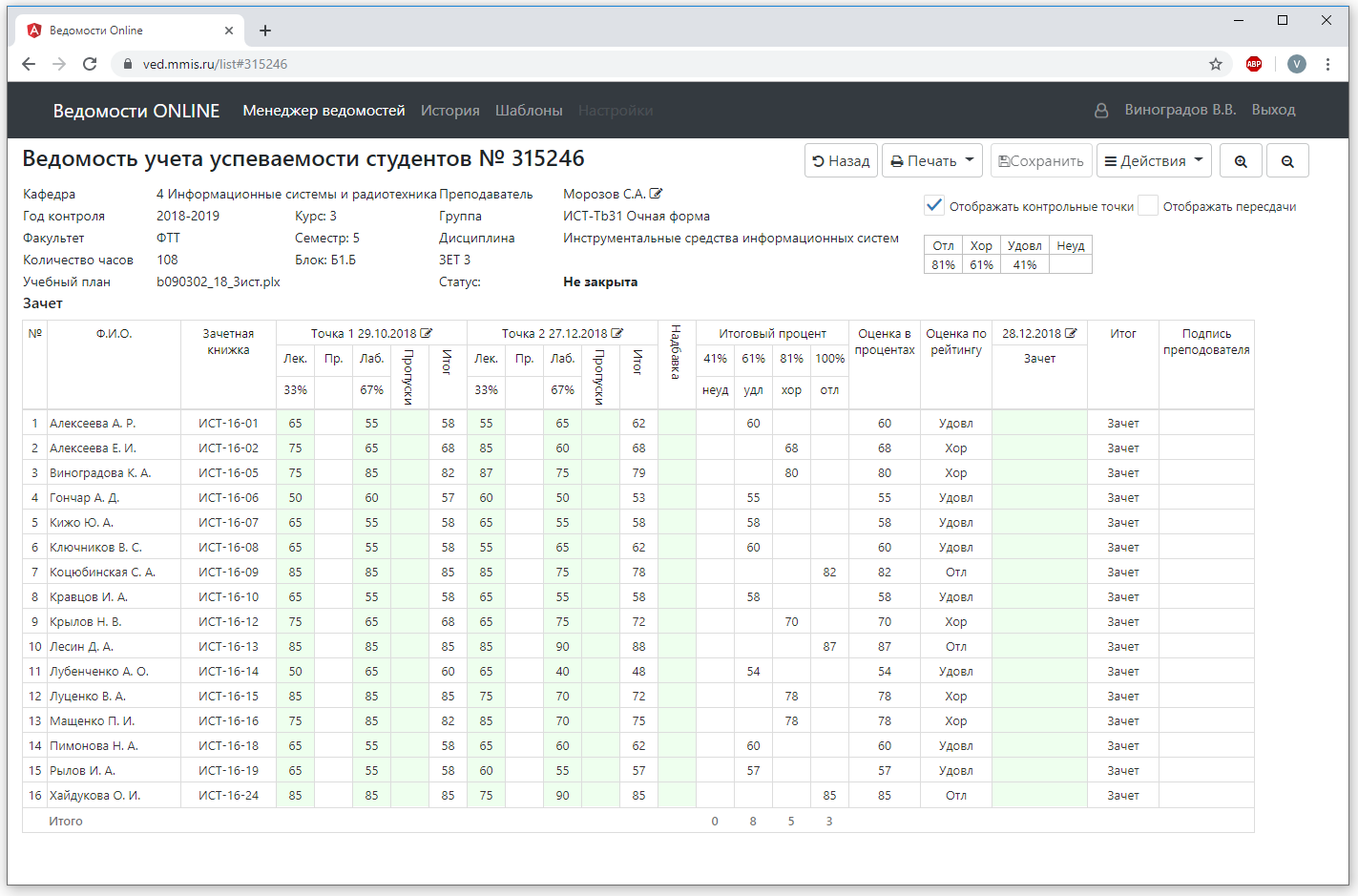Click the zoom out magnifier icon
Viewport: 1358px width, 896px height.
(1287, 161)
